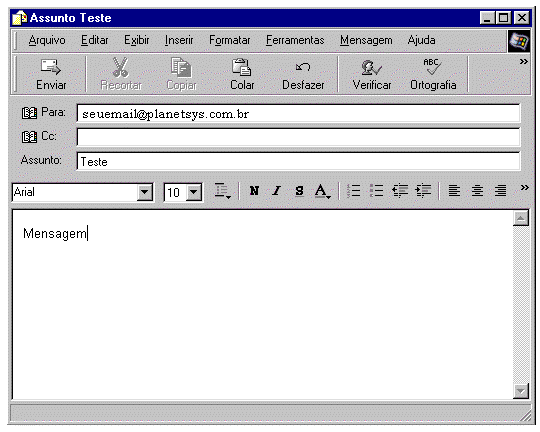Click the Recortar scissors icon
This screenshot has width=540, height=432.
tap(121, 67)
